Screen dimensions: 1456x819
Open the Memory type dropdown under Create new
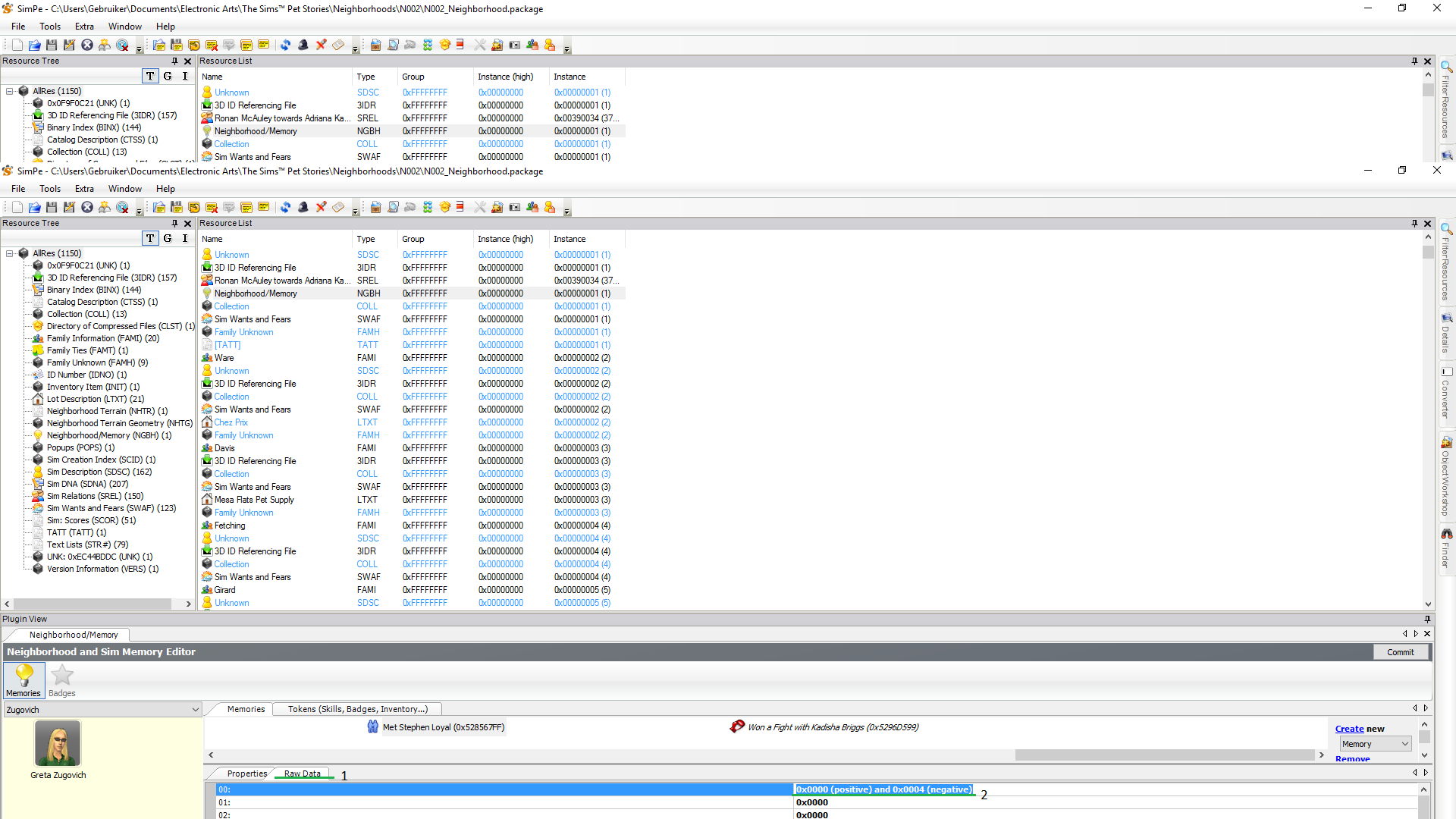[x=1375, y=744]
